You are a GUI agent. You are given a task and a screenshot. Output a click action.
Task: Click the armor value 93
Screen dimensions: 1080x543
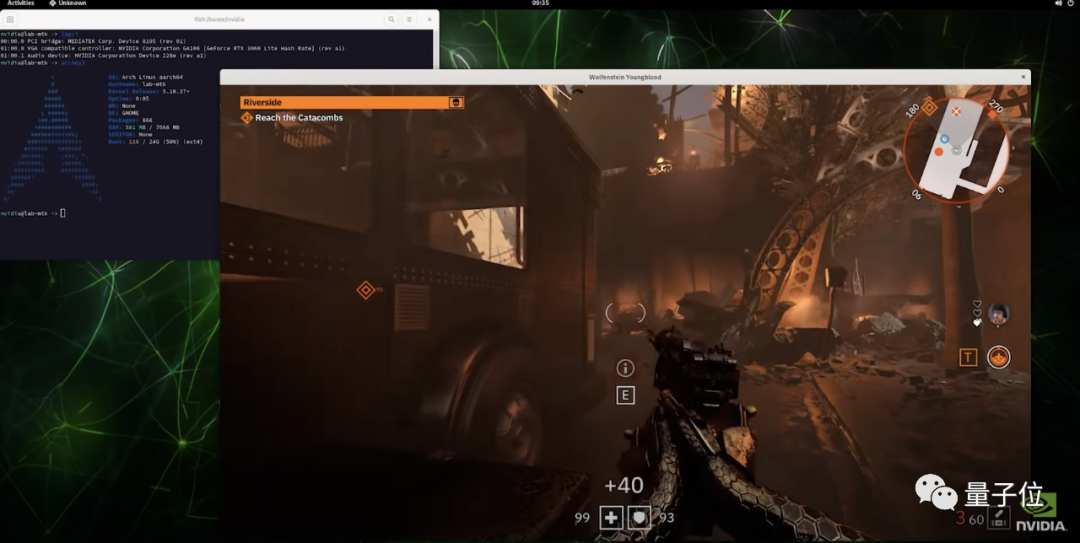click(x=666, y=518)
